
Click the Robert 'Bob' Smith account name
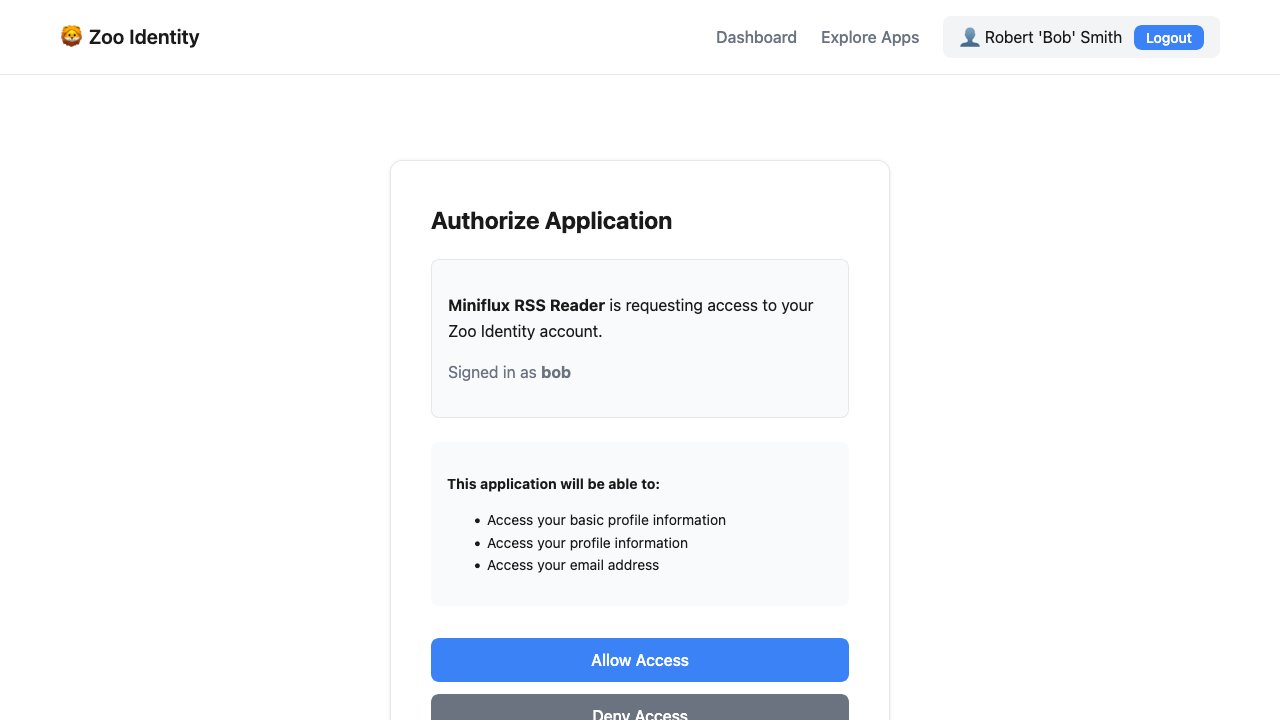coord(1053,37)
